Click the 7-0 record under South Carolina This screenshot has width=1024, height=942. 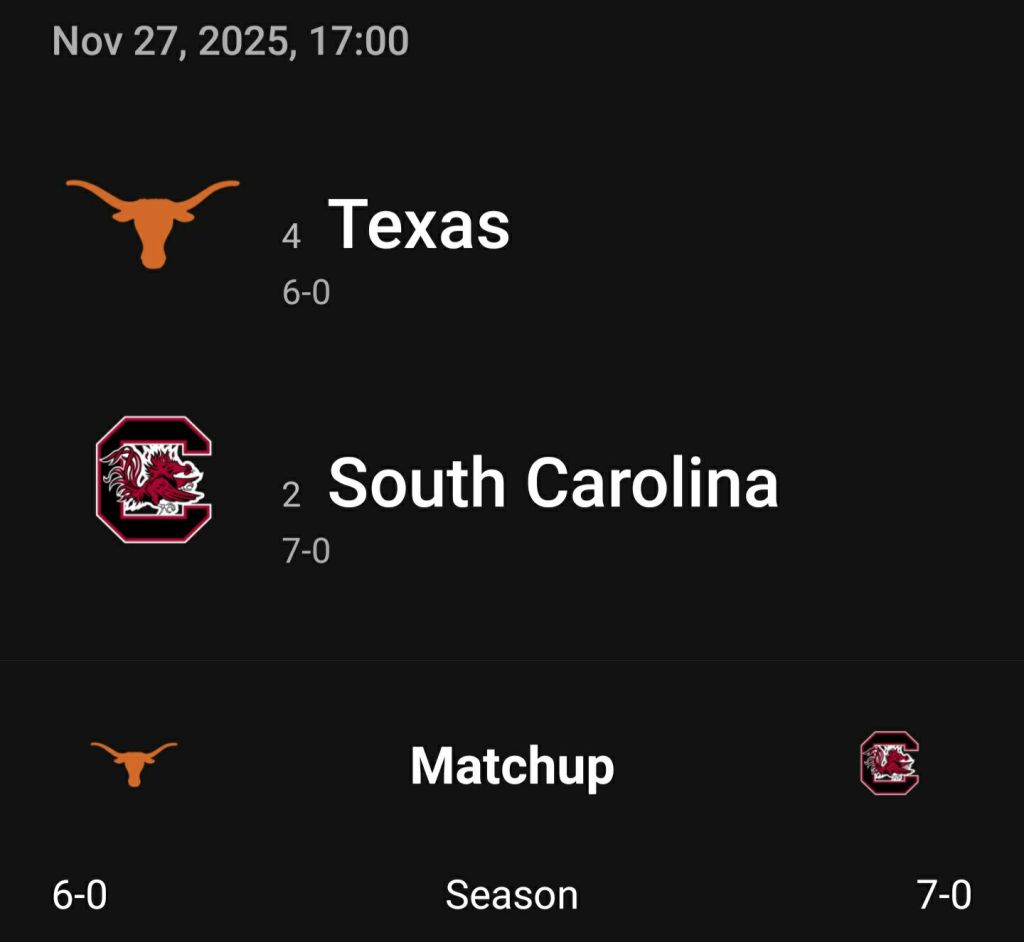[306, 551]
